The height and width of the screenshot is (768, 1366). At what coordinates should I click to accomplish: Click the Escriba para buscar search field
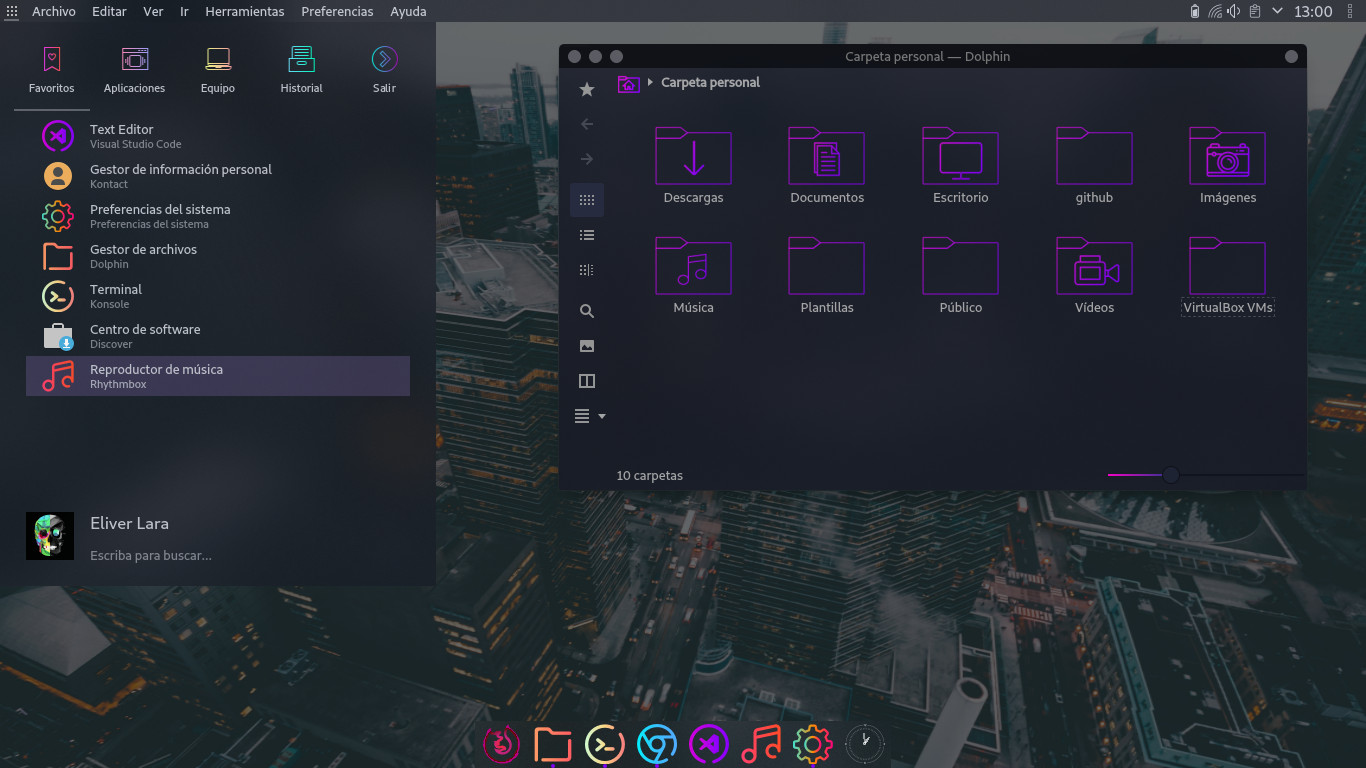pos(150,555)
